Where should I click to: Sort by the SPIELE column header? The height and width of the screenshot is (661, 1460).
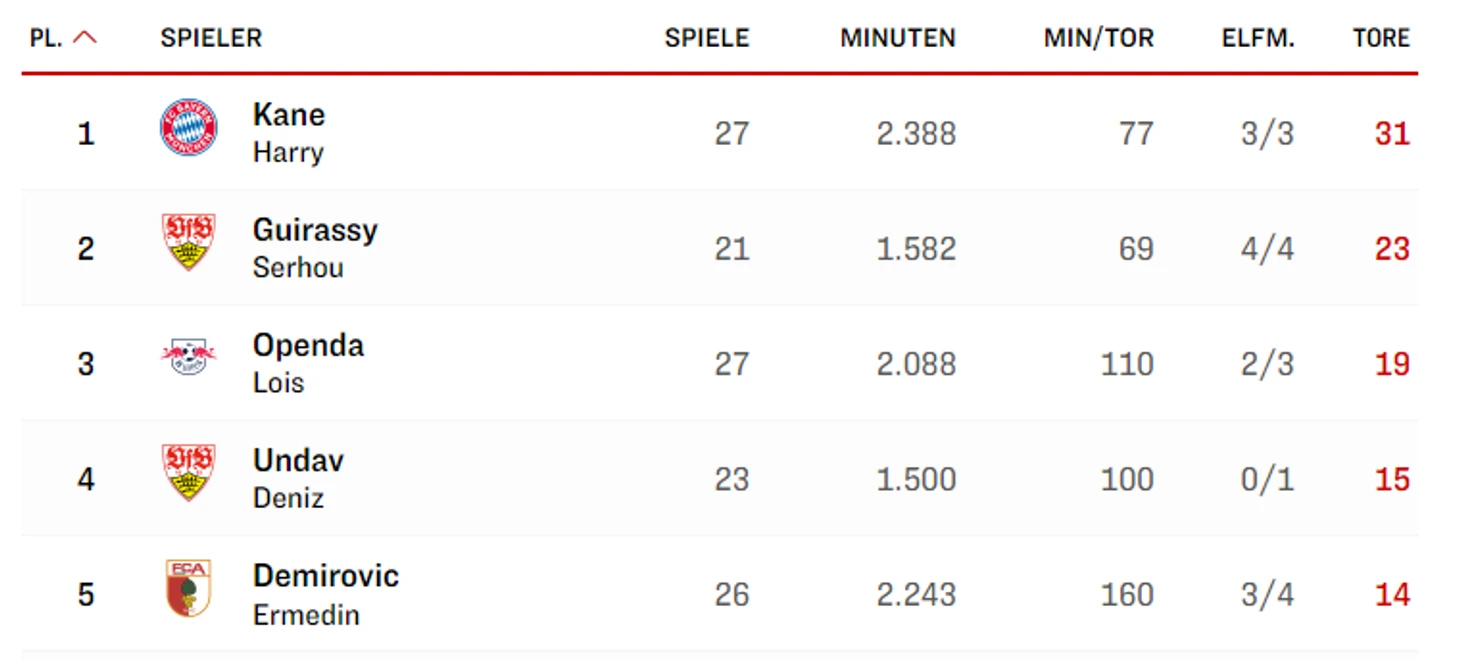coord(707,38)
